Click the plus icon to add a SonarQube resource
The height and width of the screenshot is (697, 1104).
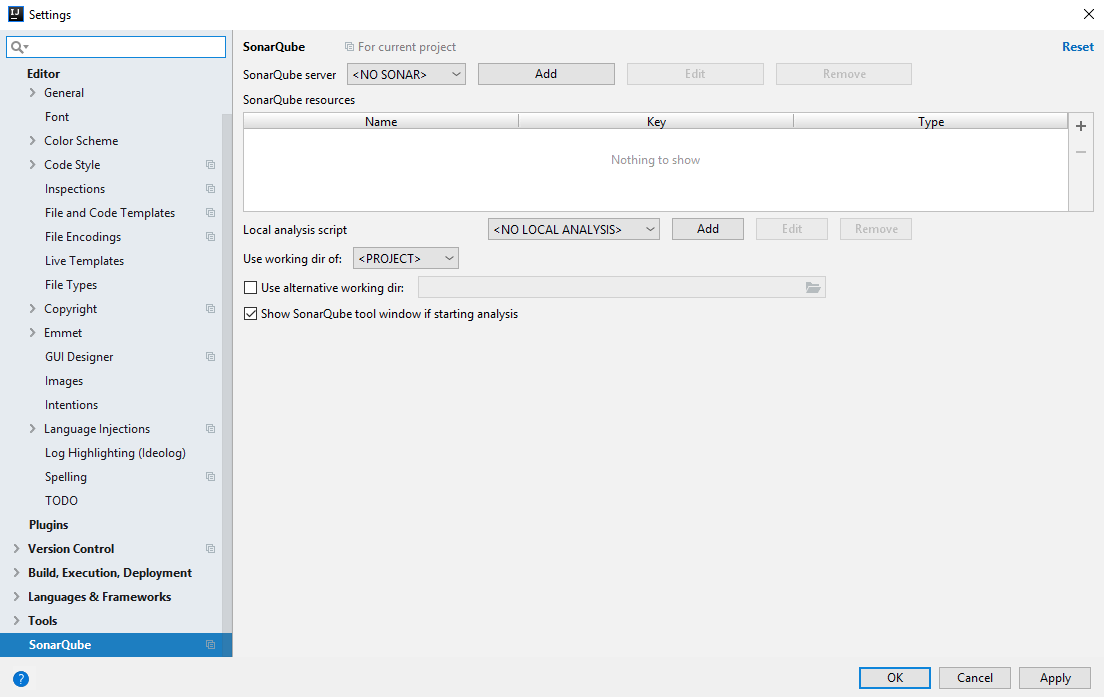[x=1080, y=126]
